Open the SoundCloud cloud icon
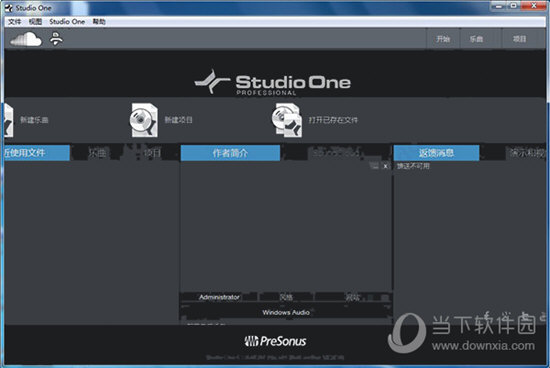Image resolution: width=550 pixels, height=368 pixels. pyautogui.click(x=26, y=39)
